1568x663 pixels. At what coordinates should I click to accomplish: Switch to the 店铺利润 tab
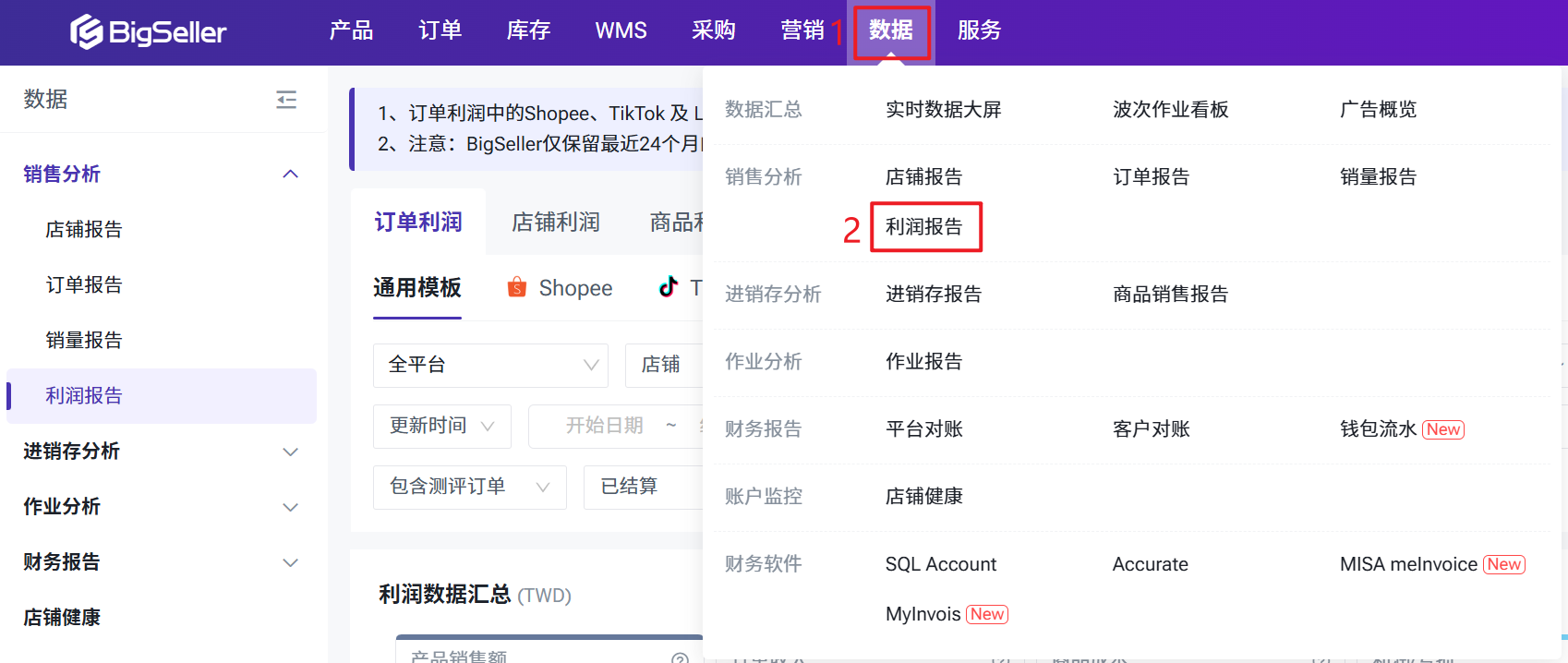tap(556, 223)
